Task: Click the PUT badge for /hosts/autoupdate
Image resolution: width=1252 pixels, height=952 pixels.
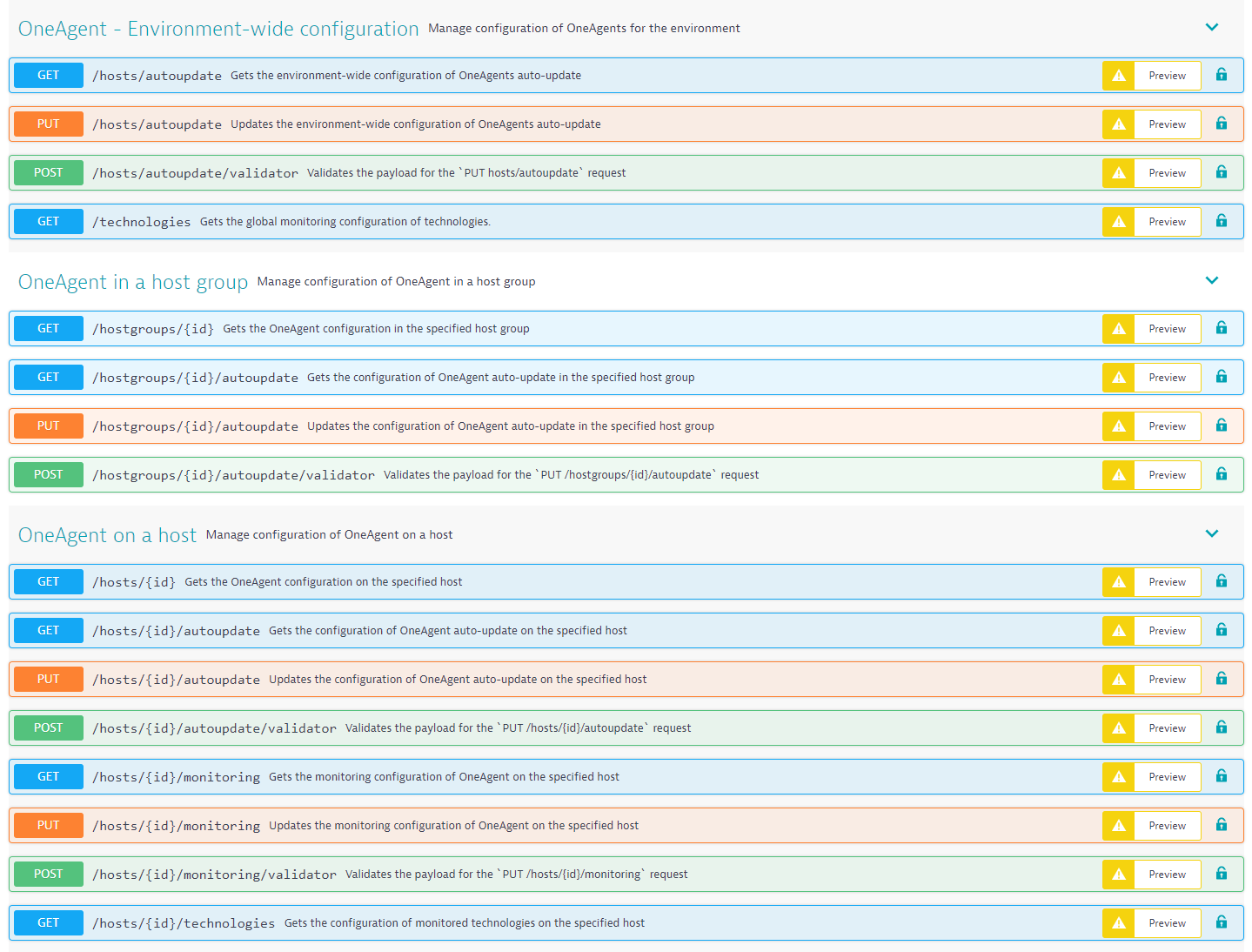Action: [49, 124]
